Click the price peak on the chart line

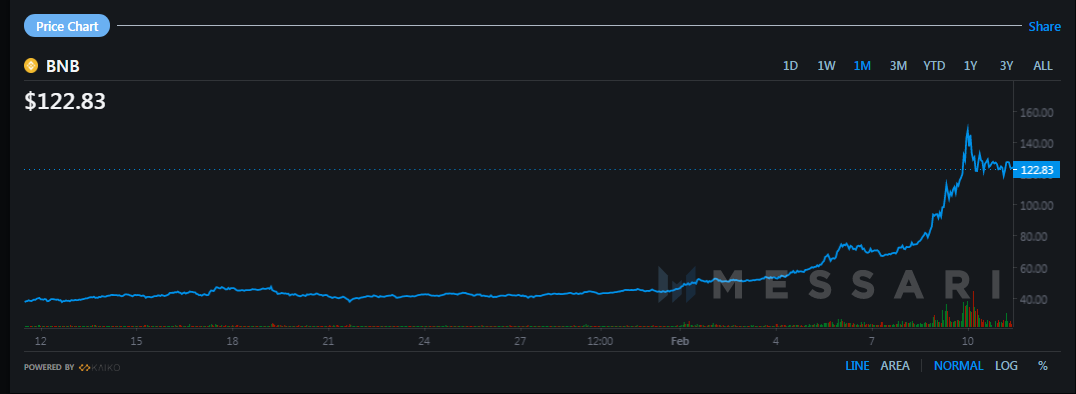968,127
